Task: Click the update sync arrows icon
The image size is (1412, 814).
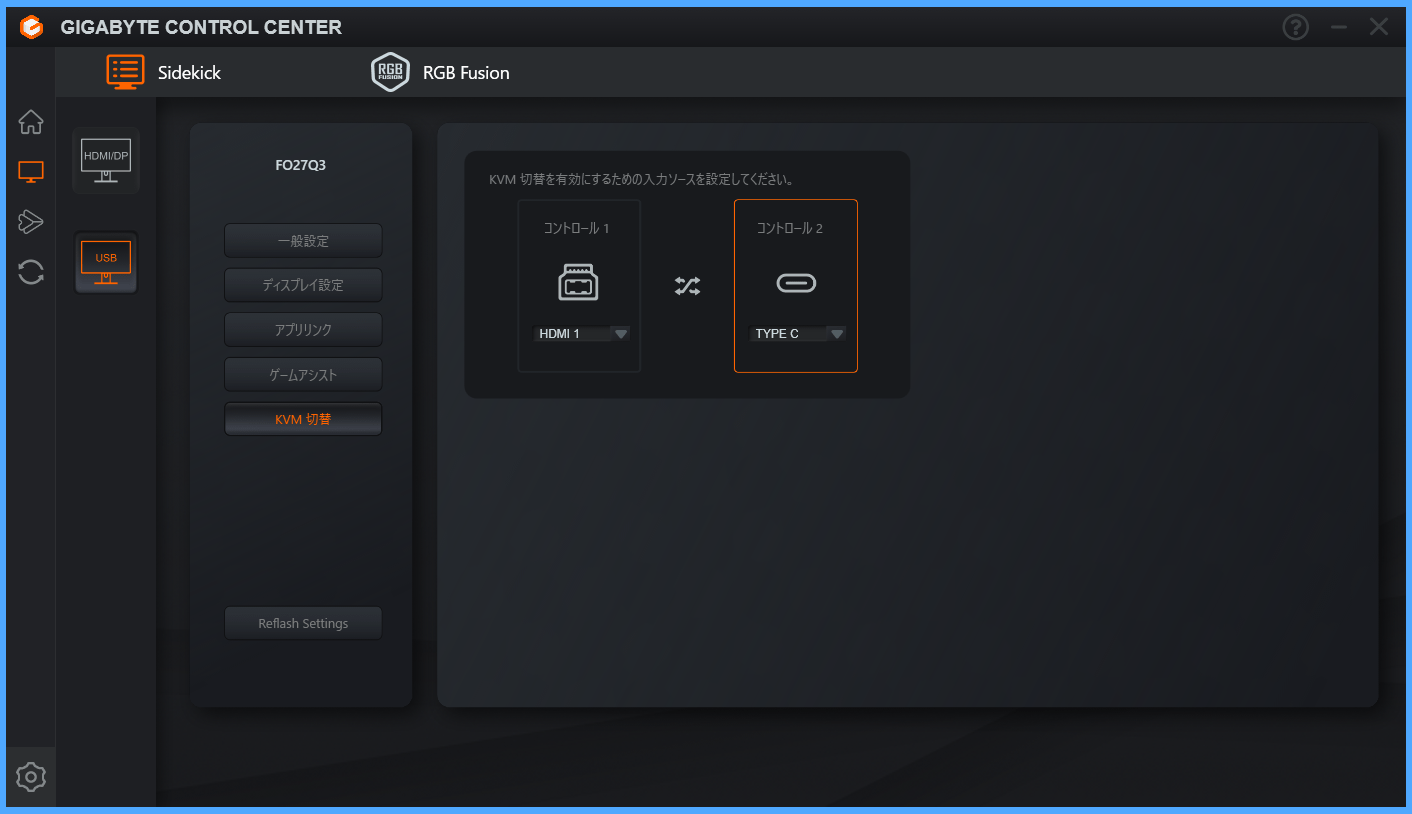Action: pos(31,272)
